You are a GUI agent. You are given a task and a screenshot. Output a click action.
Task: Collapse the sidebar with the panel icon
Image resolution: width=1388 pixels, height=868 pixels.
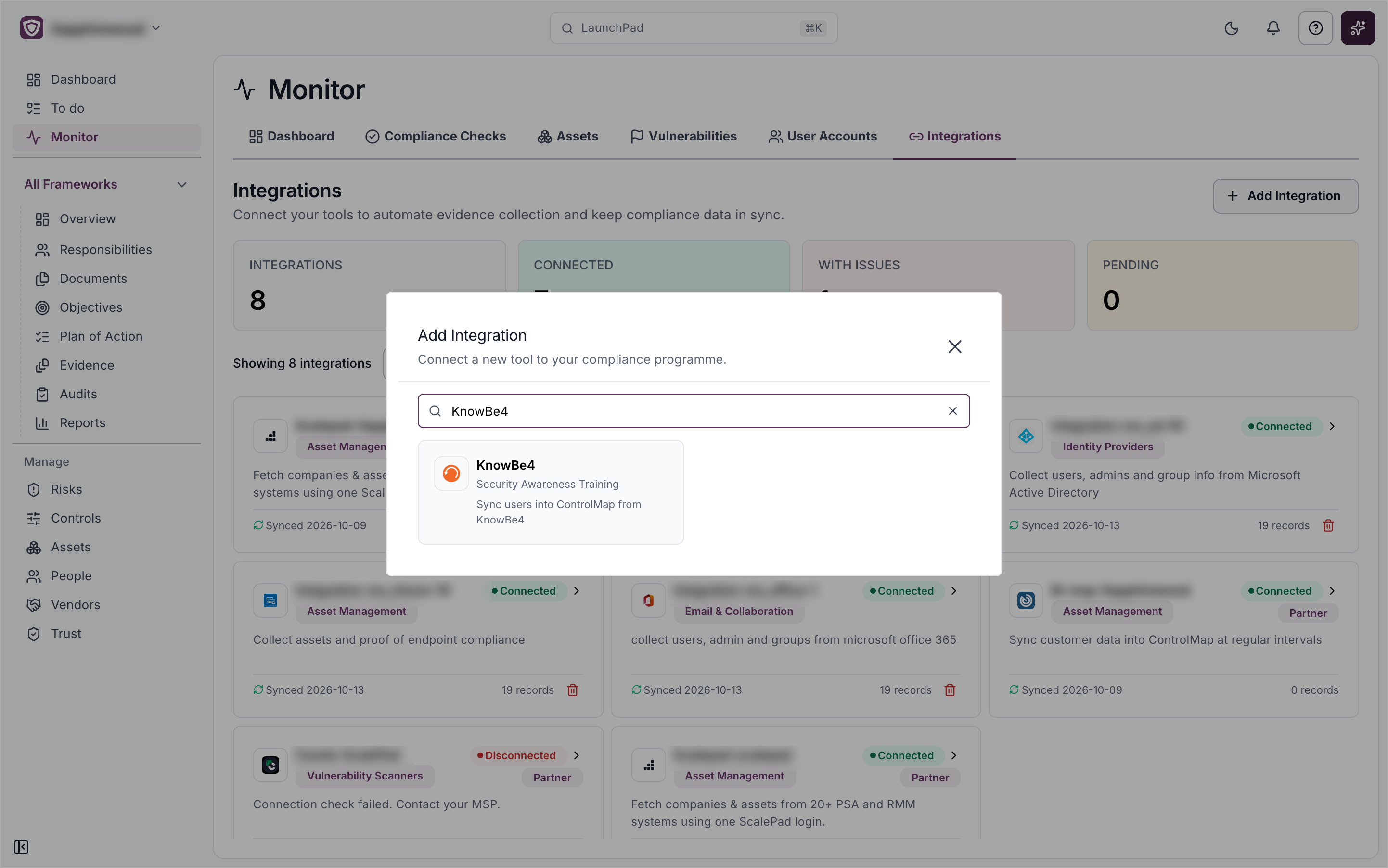point(21,847)
